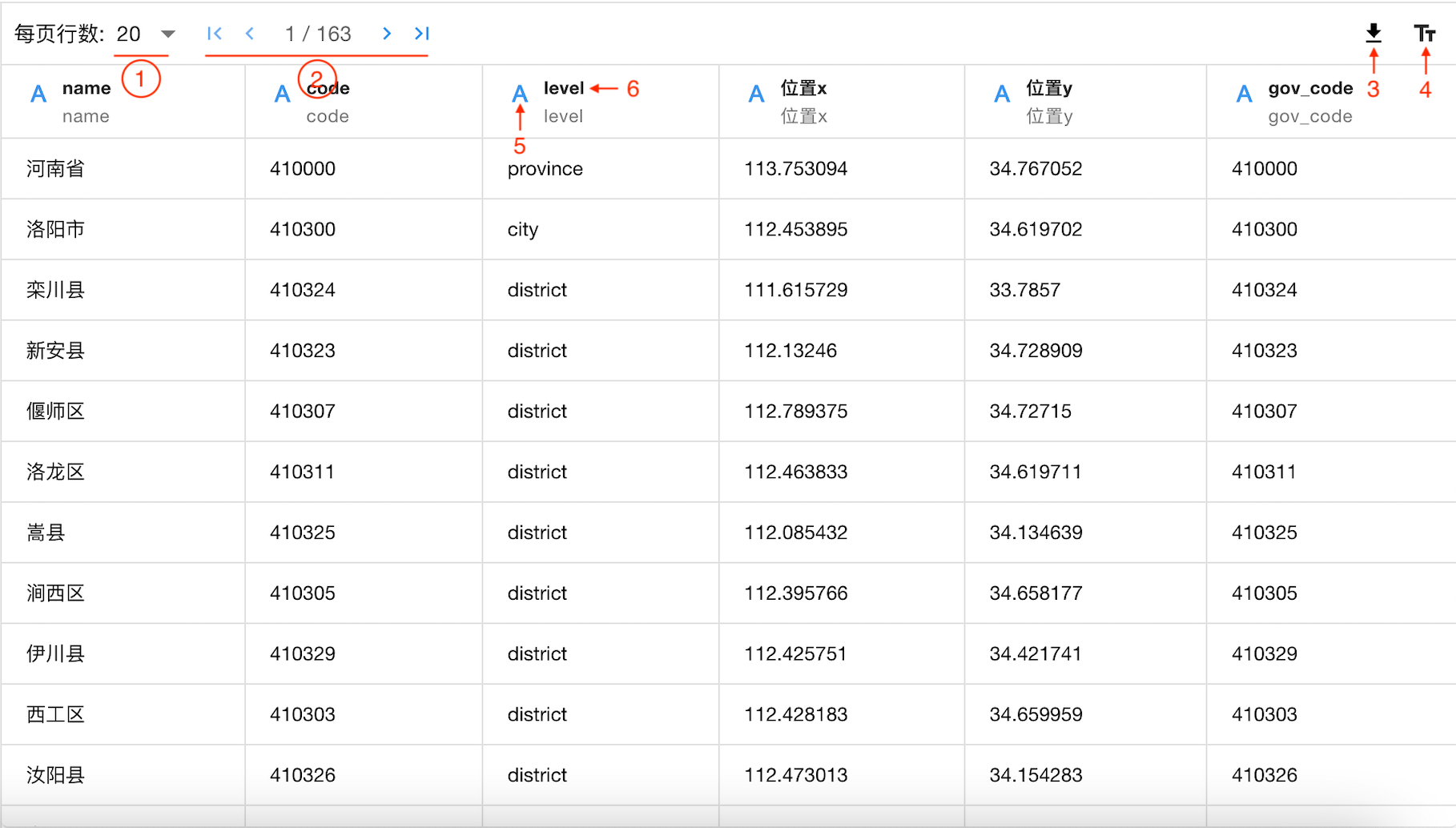Screen dimensions: 1456x828
Task: Click the 位置x value 111.615729
Action: [796, 290]
